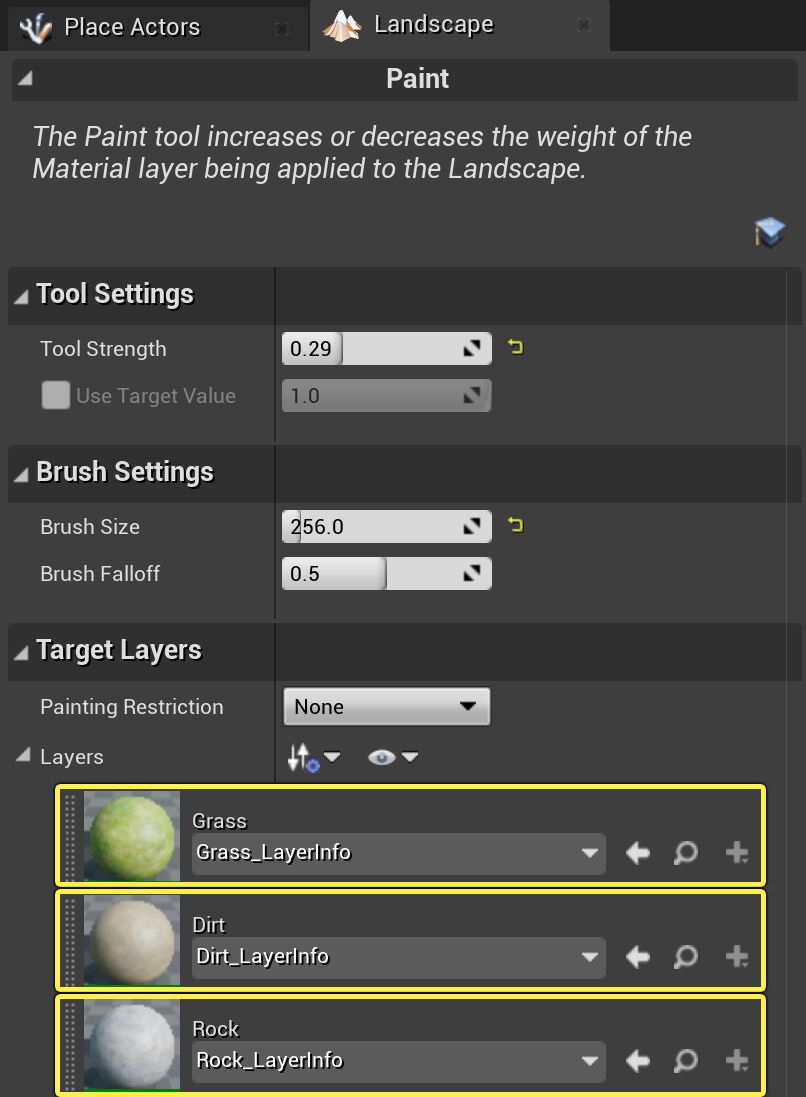Switch to the Place Actors tab

(132, 27)
